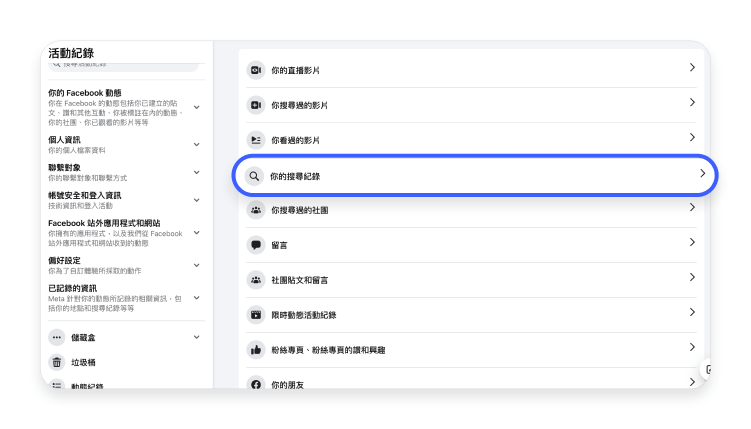Open the 社團貼文和留言 row
Viewport: 751px width, 429px height.
[472, 279]
